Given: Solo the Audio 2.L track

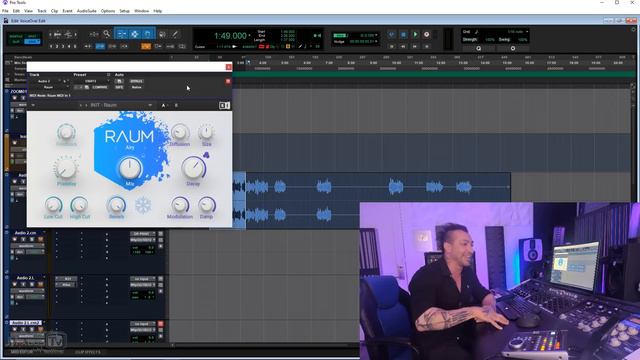Looking at the screenshot, I should (x=32, y=284).
